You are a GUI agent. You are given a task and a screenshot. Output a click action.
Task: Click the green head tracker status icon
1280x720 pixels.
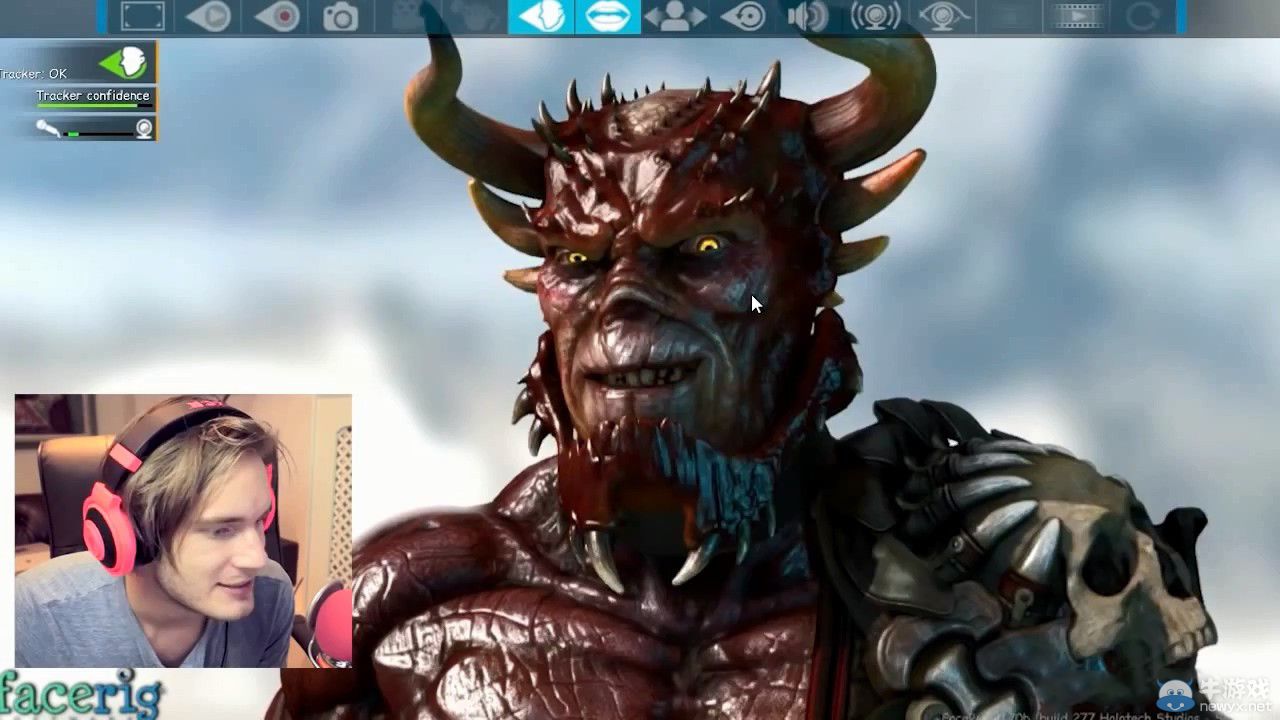(124, 63)
